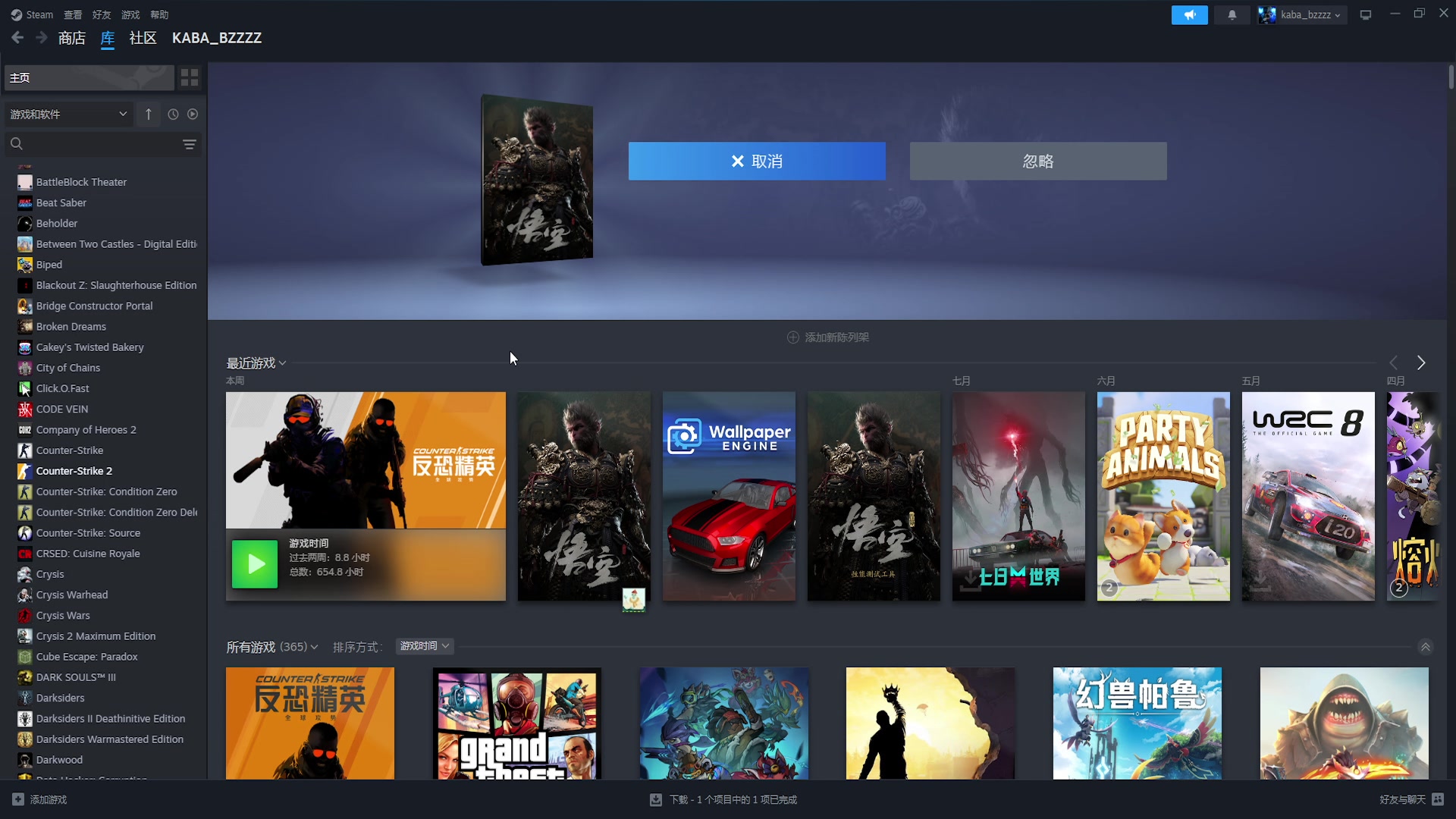This screenshot has width=1456, height=819.
Task: Open the 库 library tab
Action: point(108,38)
